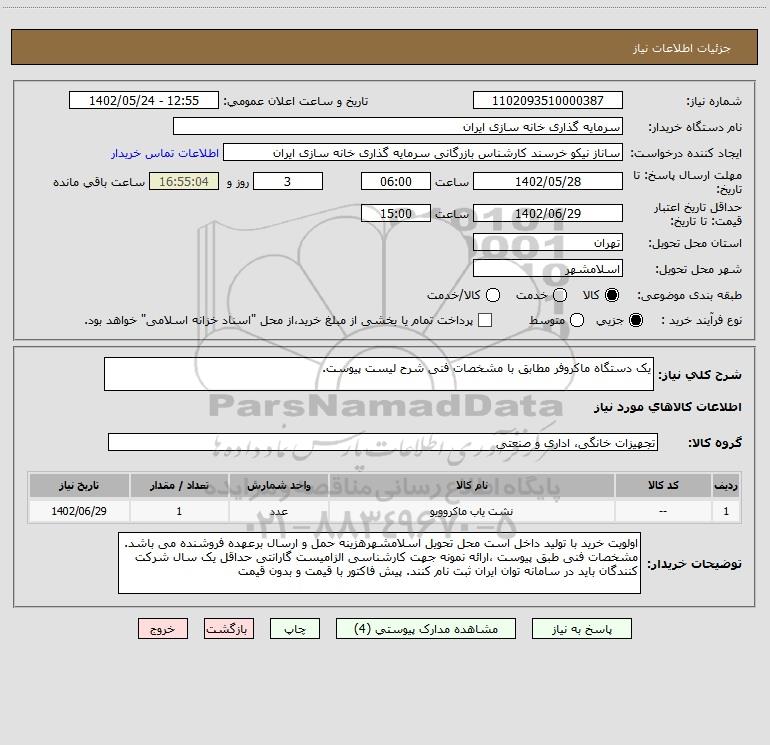The image size is (770, 745).
Task: Click the price validity time 15:00
Action: (x=396, y=214)
